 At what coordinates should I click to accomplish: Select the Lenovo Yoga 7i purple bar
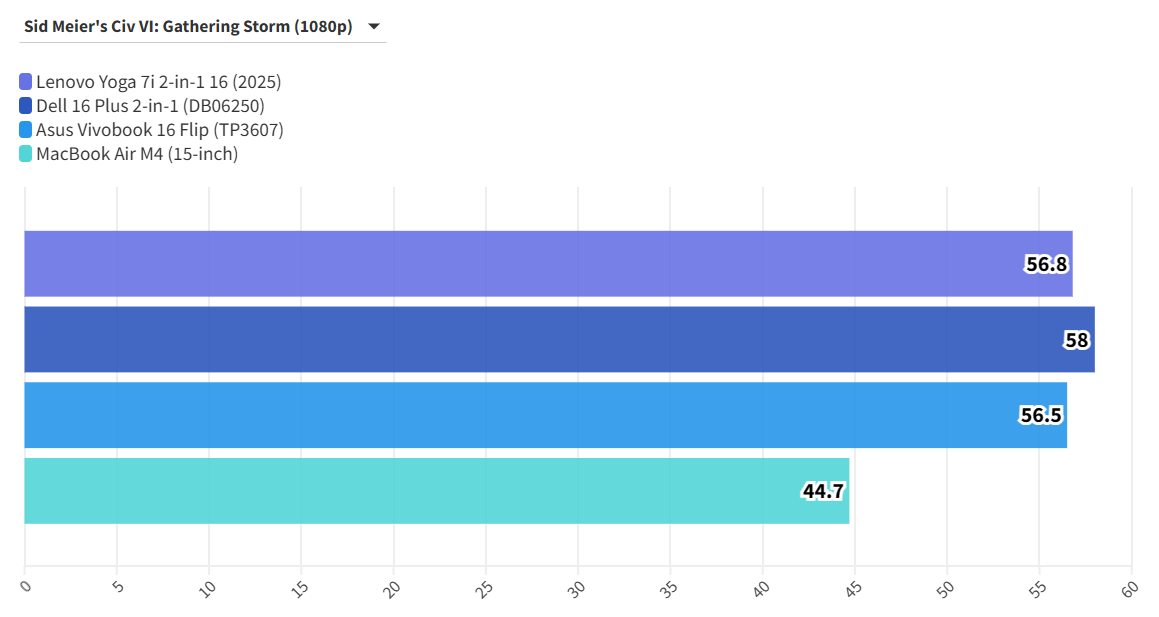500,264
